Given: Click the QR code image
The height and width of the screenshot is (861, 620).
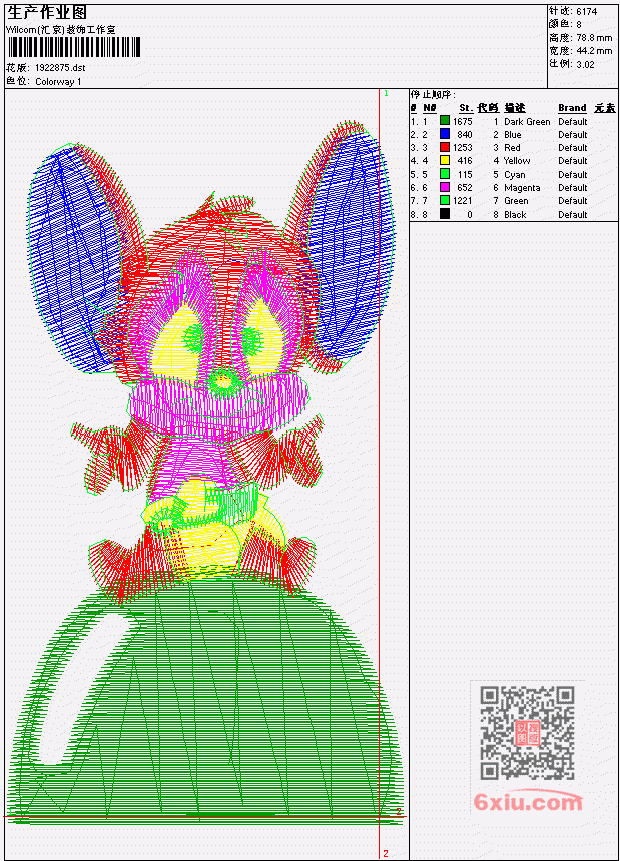Looking at the screenshot, I should point(527,732).
